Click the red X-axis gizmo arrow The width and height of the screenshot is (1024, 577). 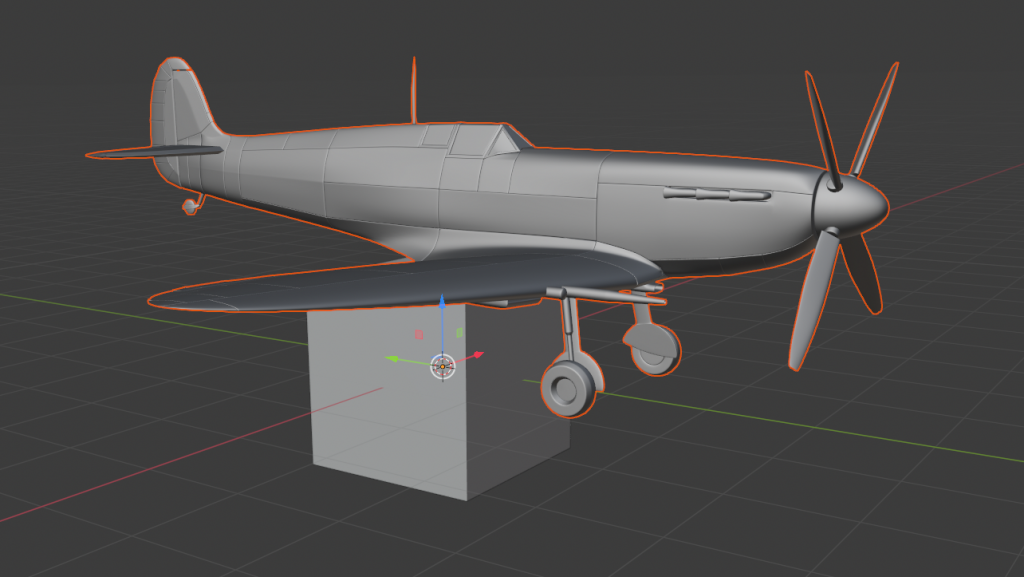[x=478, y=354]
